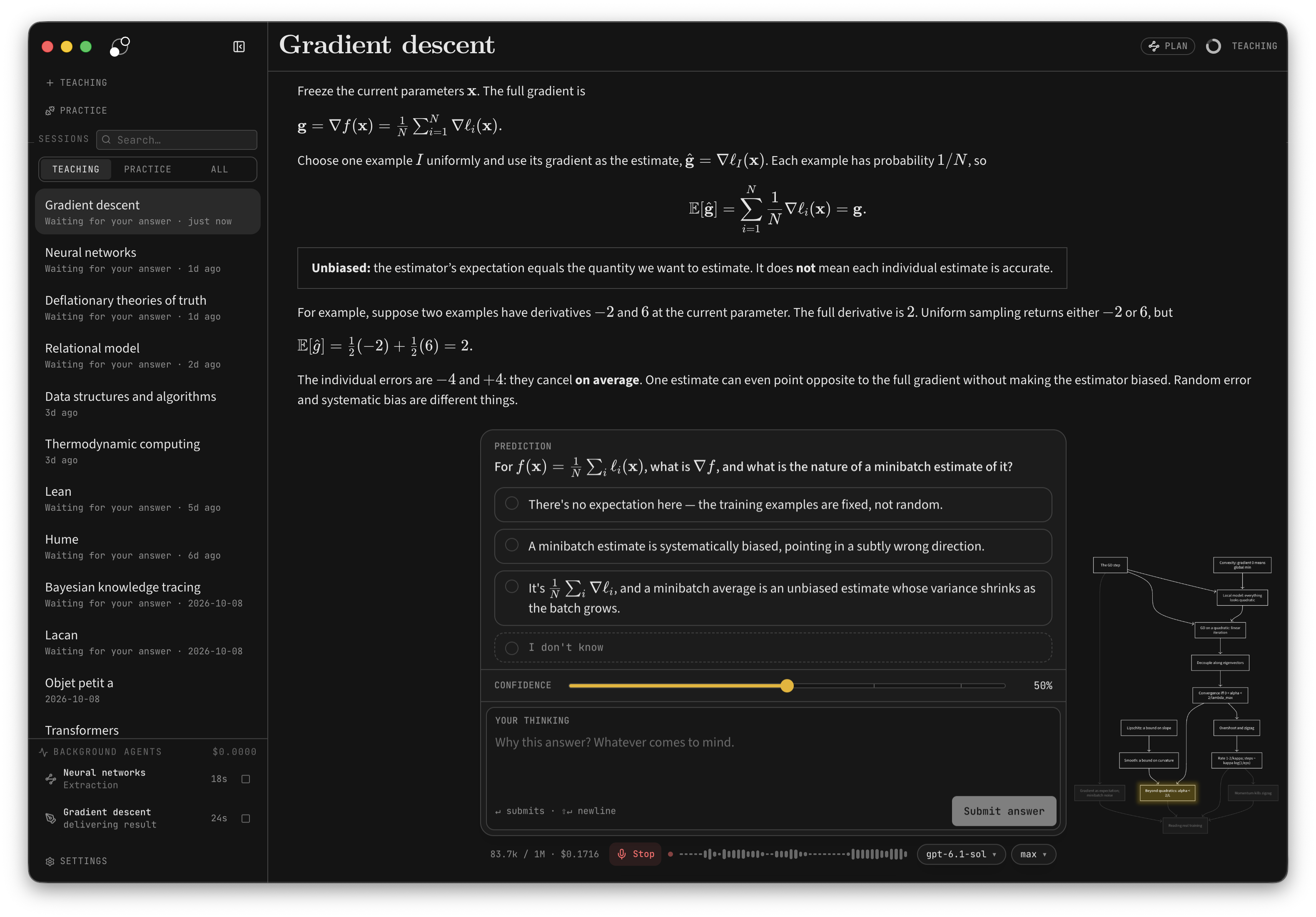Select the I don't know option
Viewport: 1316px width, 917px height.
pyautogui.click(x=773, y=647)
